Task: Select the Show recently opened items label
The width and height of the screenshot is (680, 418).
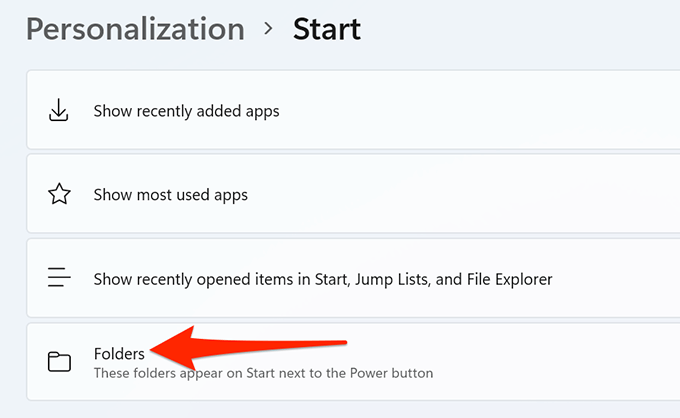Action: point(322,279)
